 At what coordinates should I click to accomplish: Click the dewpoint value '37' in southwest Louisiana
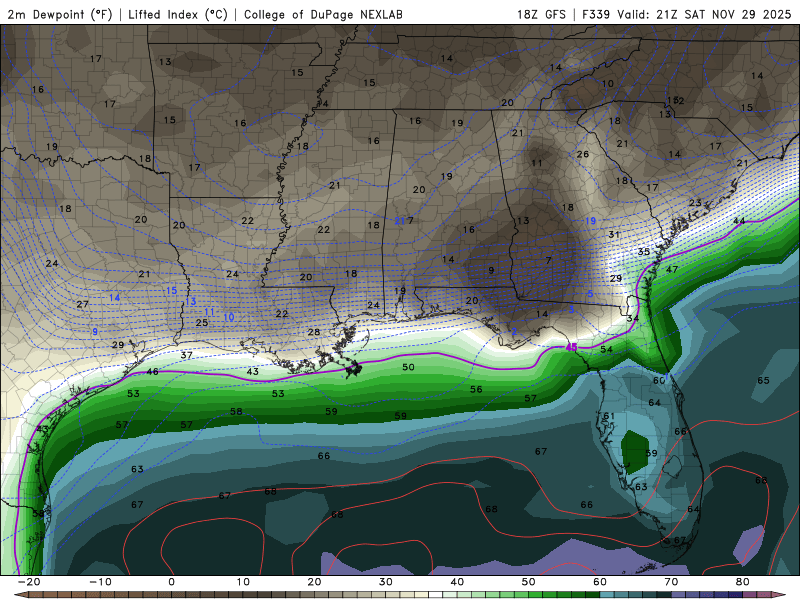186,356
